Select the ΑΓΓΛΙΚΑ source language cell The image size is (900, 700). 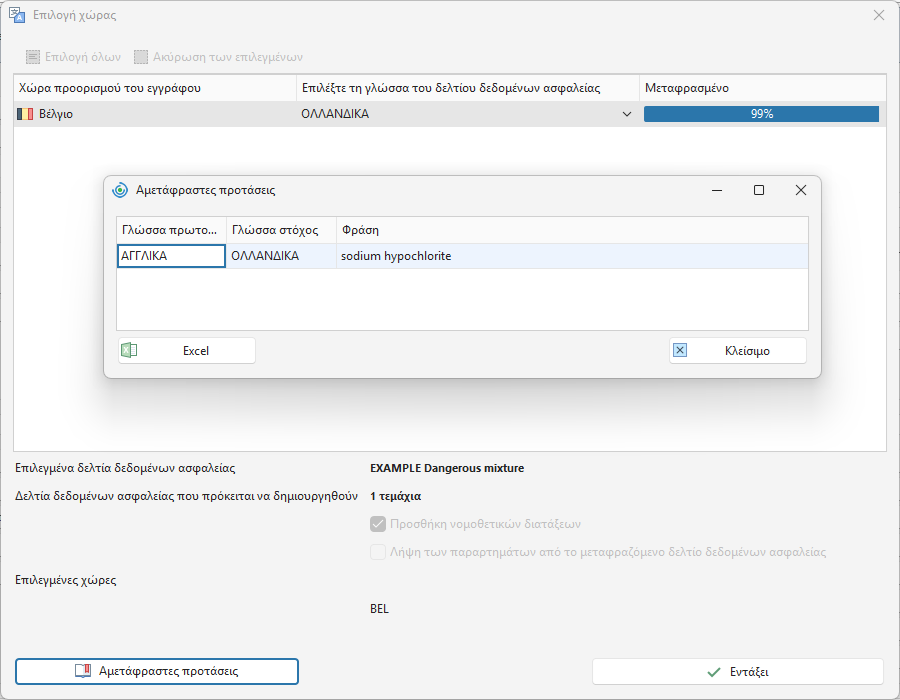coord(171,256)
